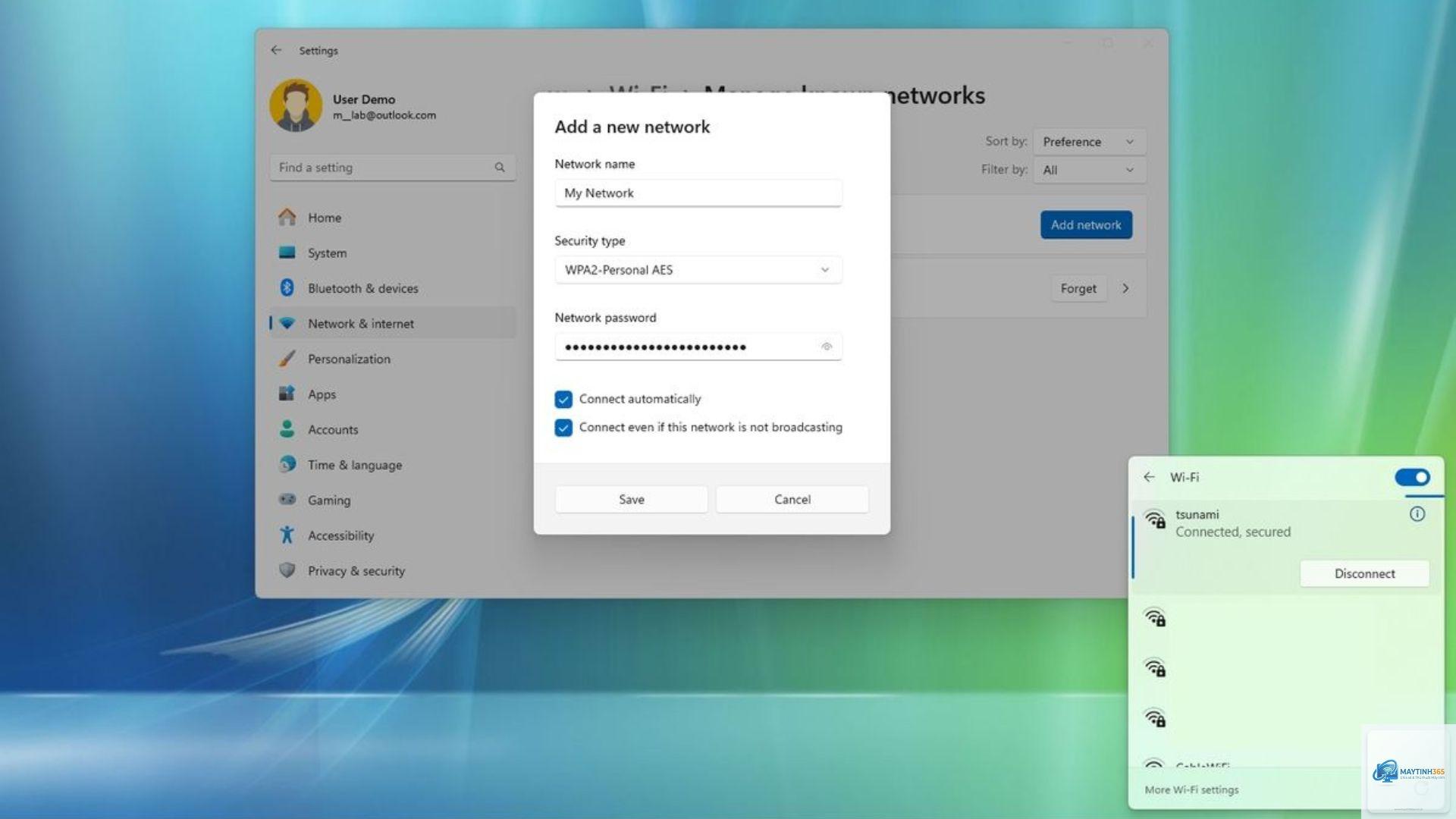
Task: Open the Apps settings page
Action: tap(393, 394)
